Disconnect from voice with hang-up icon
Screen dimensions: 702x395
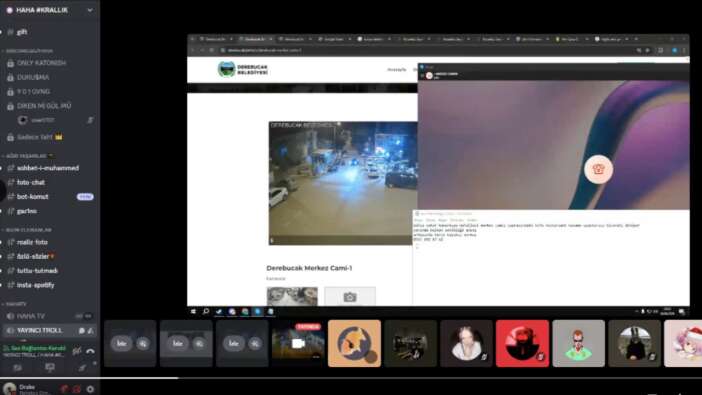click(90, 351)
